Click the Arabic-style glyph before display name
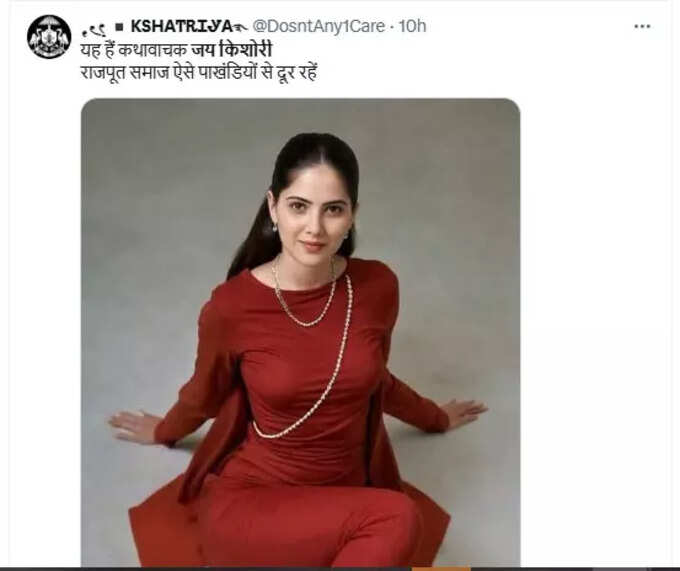Image resolution: width=680 pixels, height=571 pixels. [x=94, y=30]
